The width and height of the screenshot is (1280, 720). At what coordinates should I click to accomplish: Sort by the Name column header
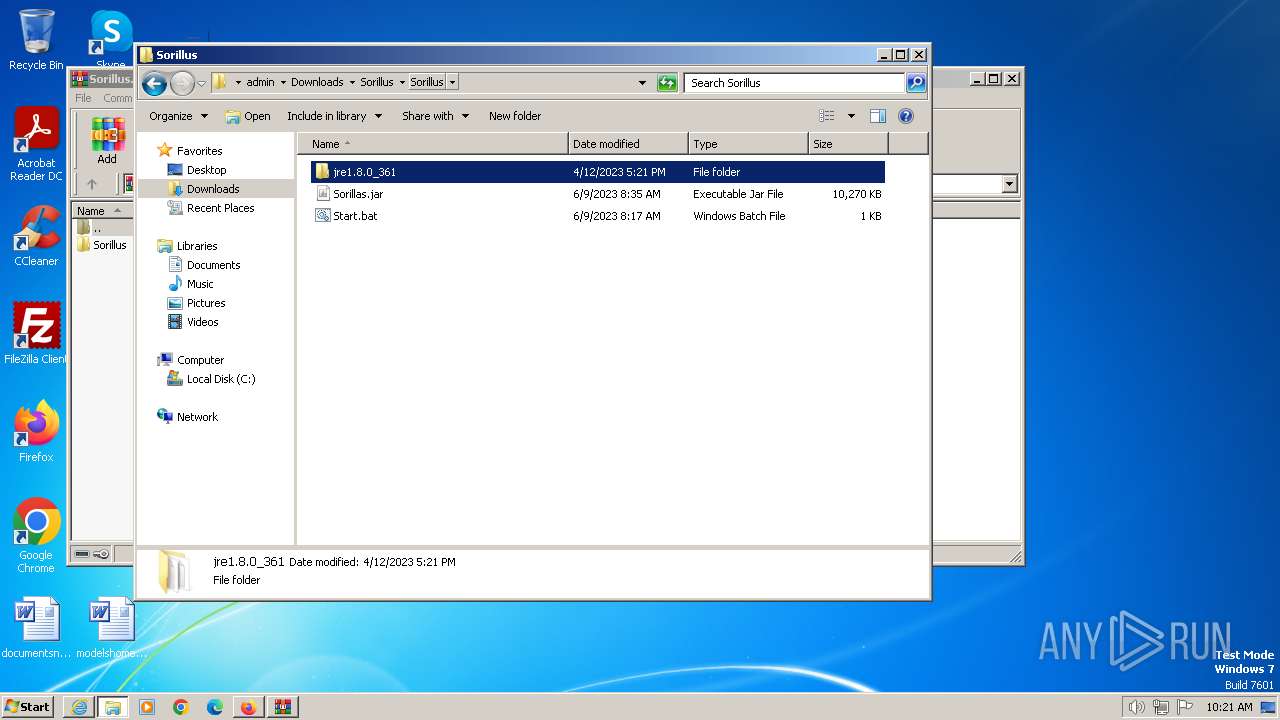coord(433,144)
